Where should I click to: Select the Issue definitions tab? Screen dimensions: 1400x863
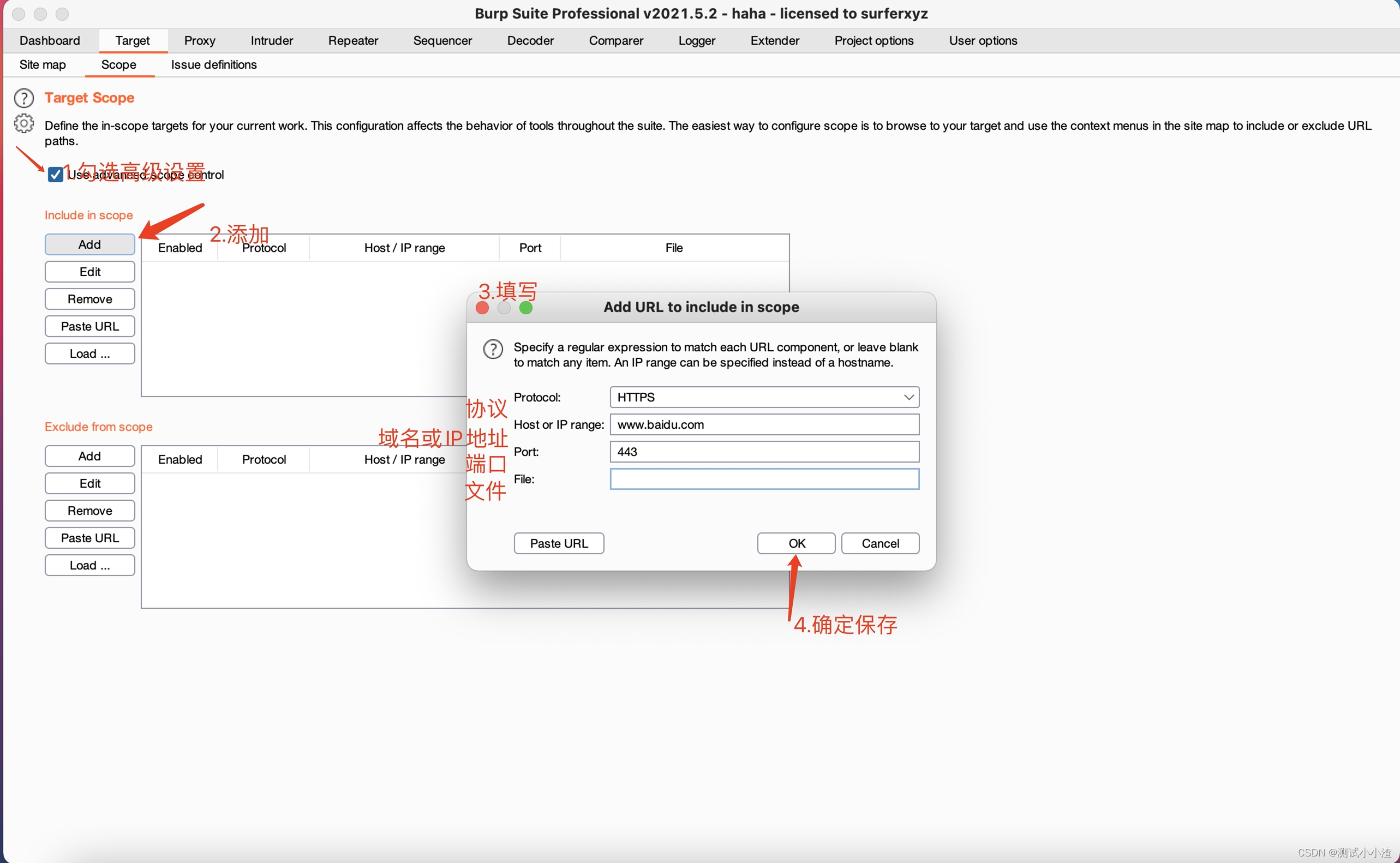(213, 64)
